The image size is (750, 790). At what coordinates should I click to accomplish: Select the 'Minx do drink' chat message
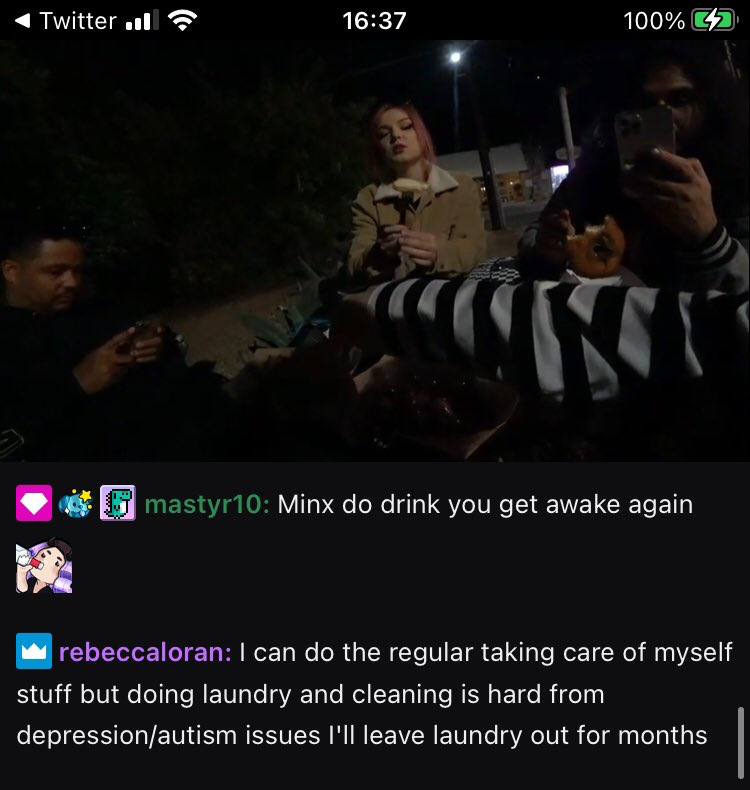485,505
